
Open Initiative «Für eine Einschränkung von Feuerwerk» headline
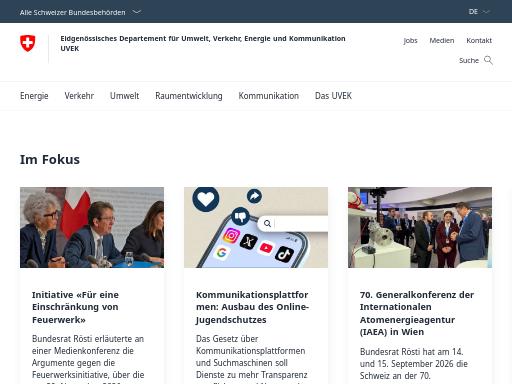(x=75, y=307)
